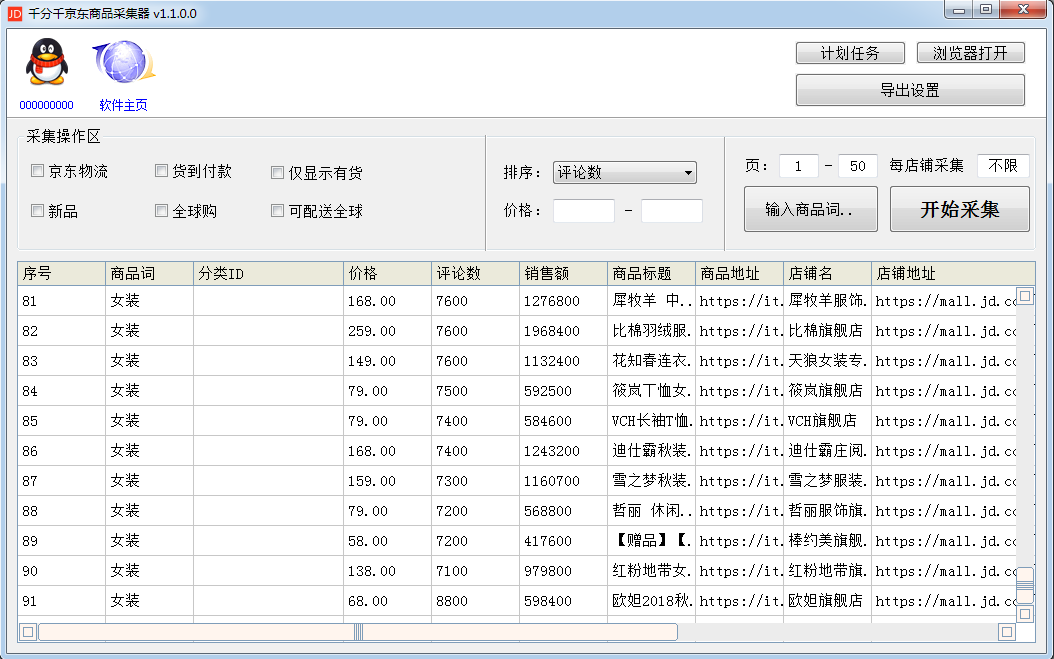Click sales value 1968400

click(564, 331)
